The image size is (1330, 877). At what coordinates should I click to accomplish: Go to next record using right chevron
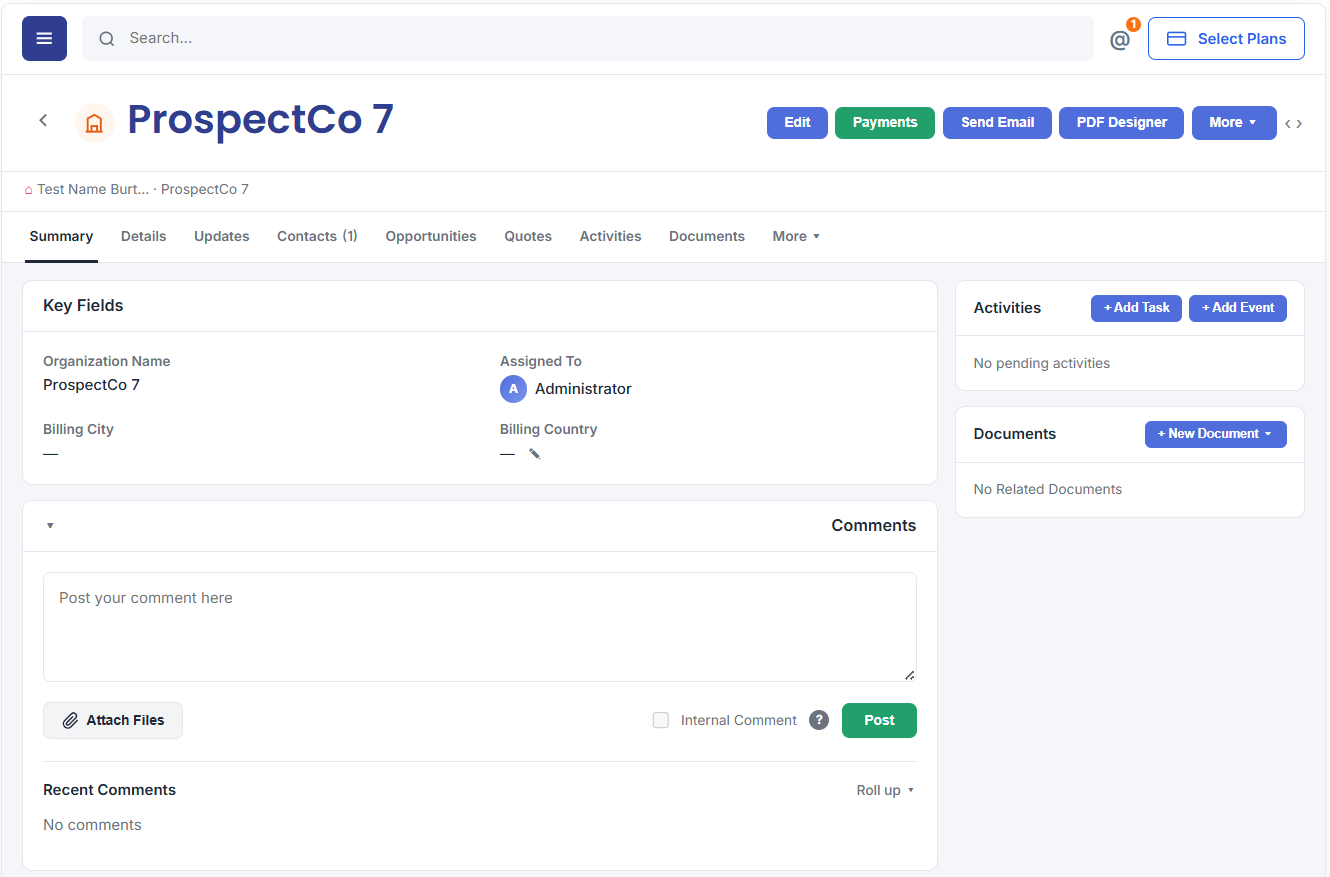pyautogui.click(x=1299, y=124)
